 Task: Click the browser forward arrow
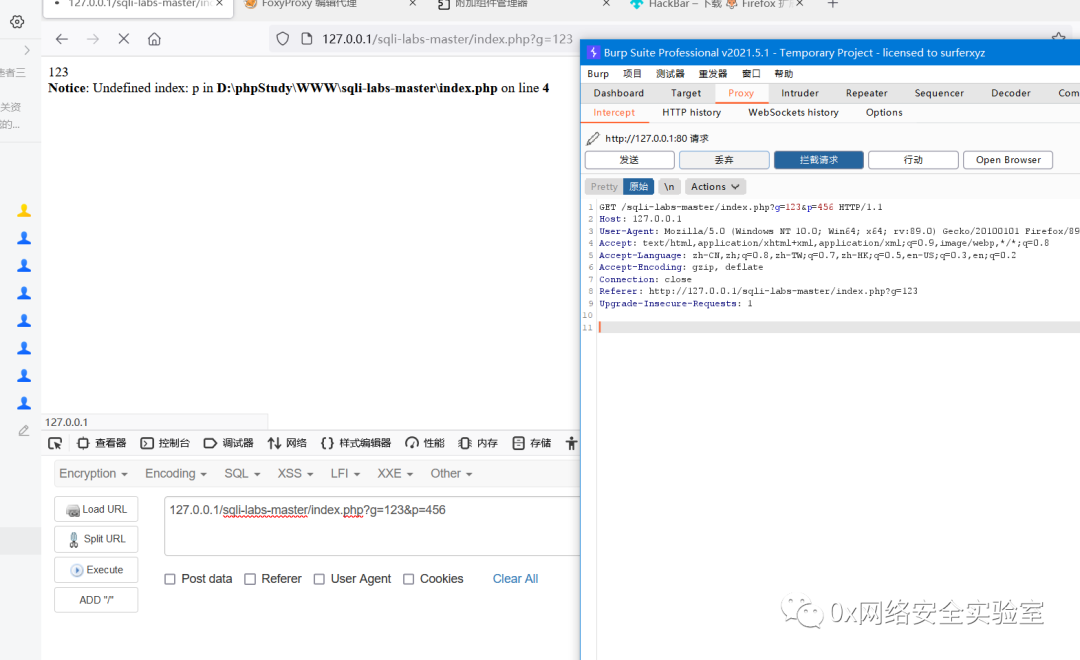(93, 39)
